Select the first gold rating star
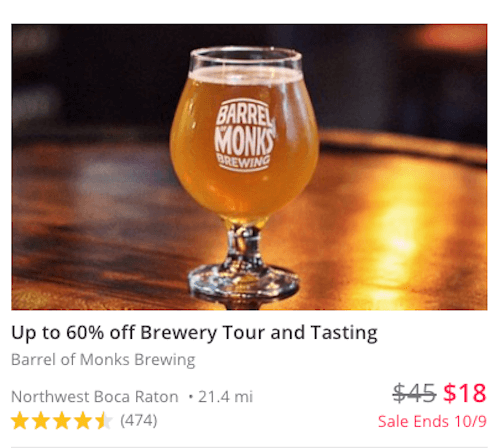Viewport: 500px width, 448px height. pos(20,421)
